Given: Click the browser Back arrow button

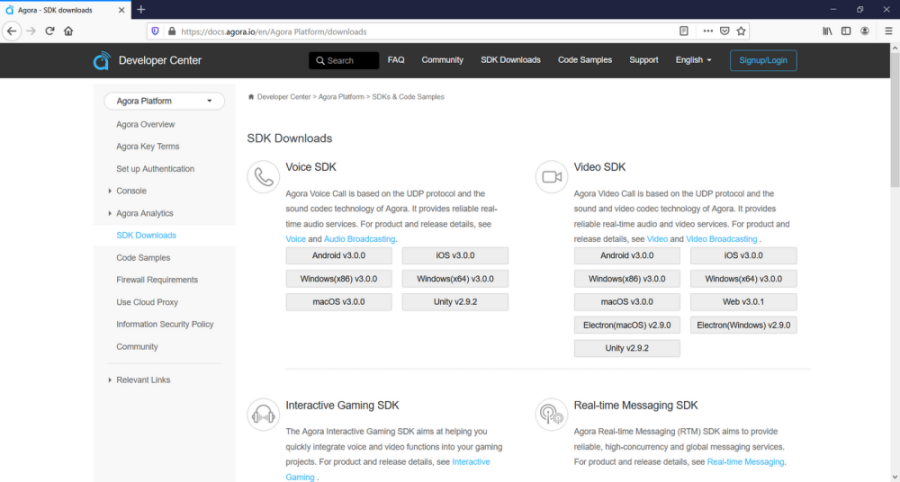Looking at the screenshot, I should click(12, 31).
